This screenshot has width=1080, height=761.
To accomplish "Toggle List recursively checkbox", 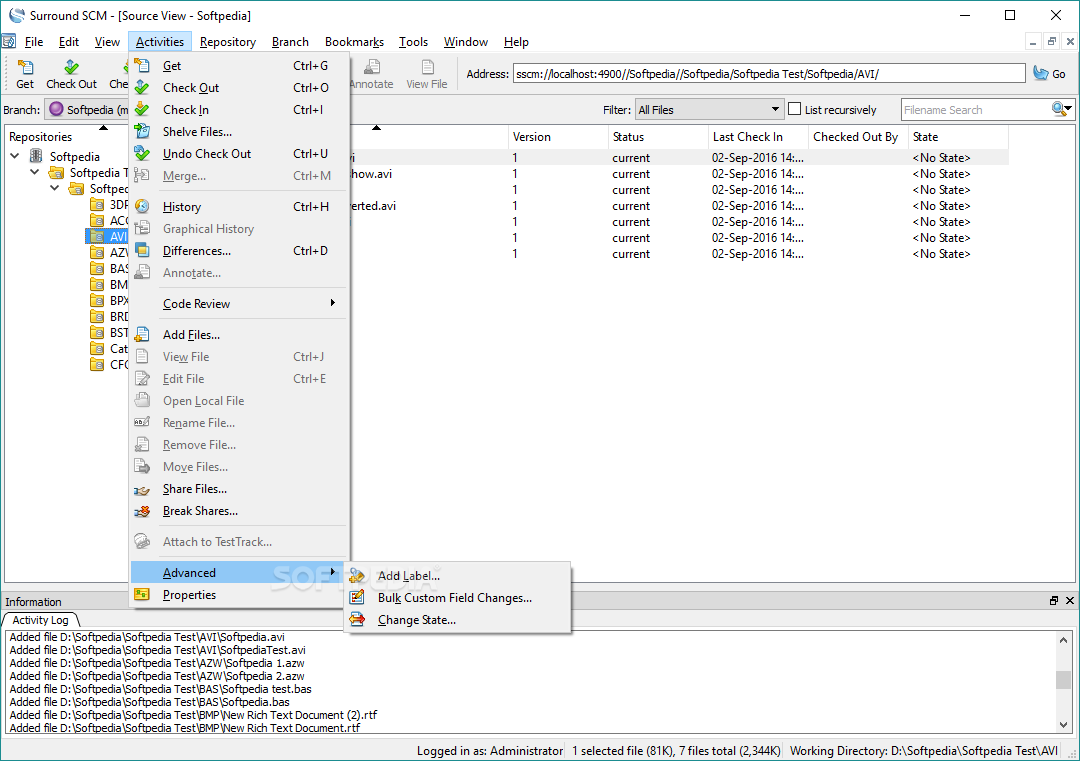I will click(795, 109).
